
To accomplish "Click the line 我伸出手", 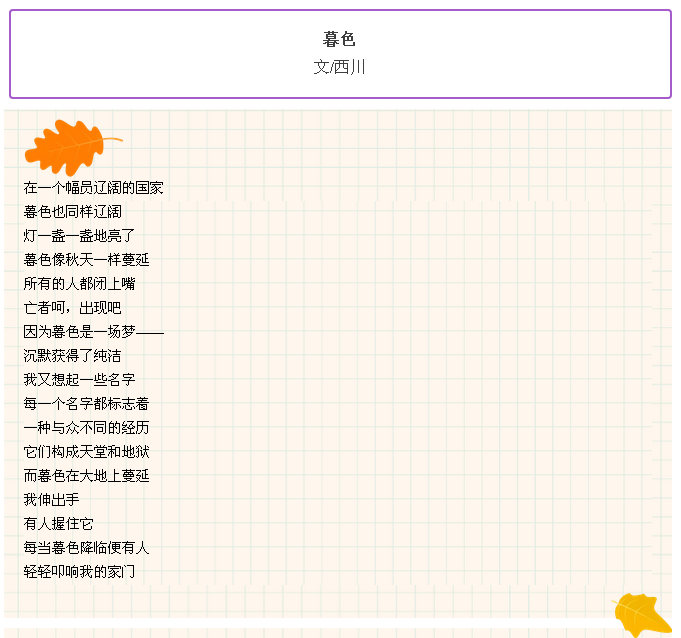I will coord(52,499).
